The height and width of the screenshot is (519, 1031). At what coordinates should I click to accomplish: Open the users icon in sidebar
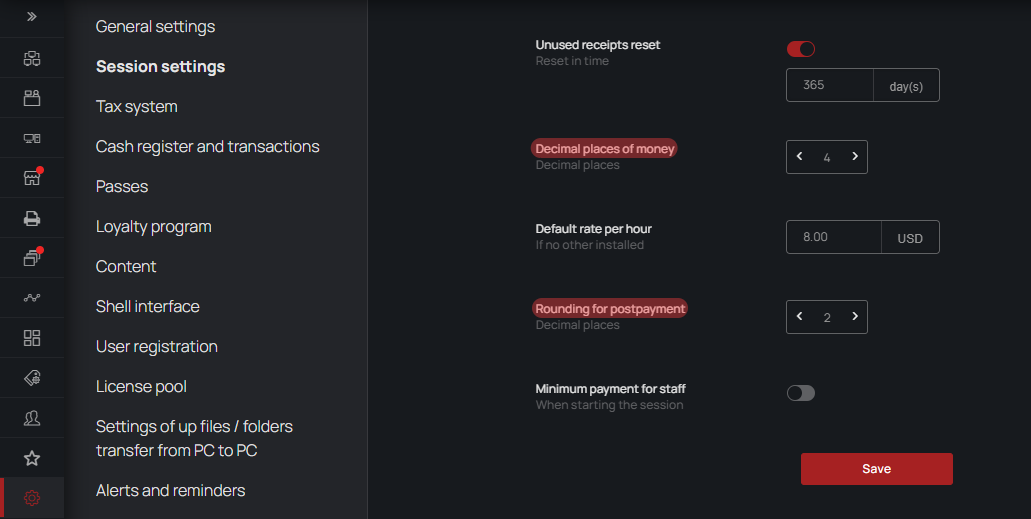coord(32,418)
